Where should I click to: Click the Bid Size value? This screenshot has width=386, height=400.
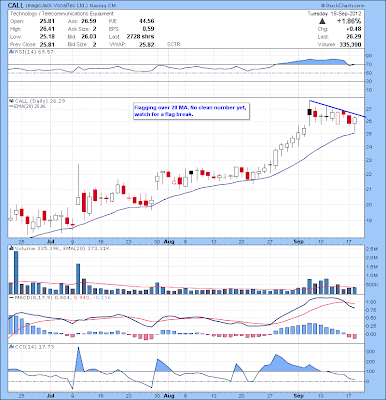coord(94,44)
